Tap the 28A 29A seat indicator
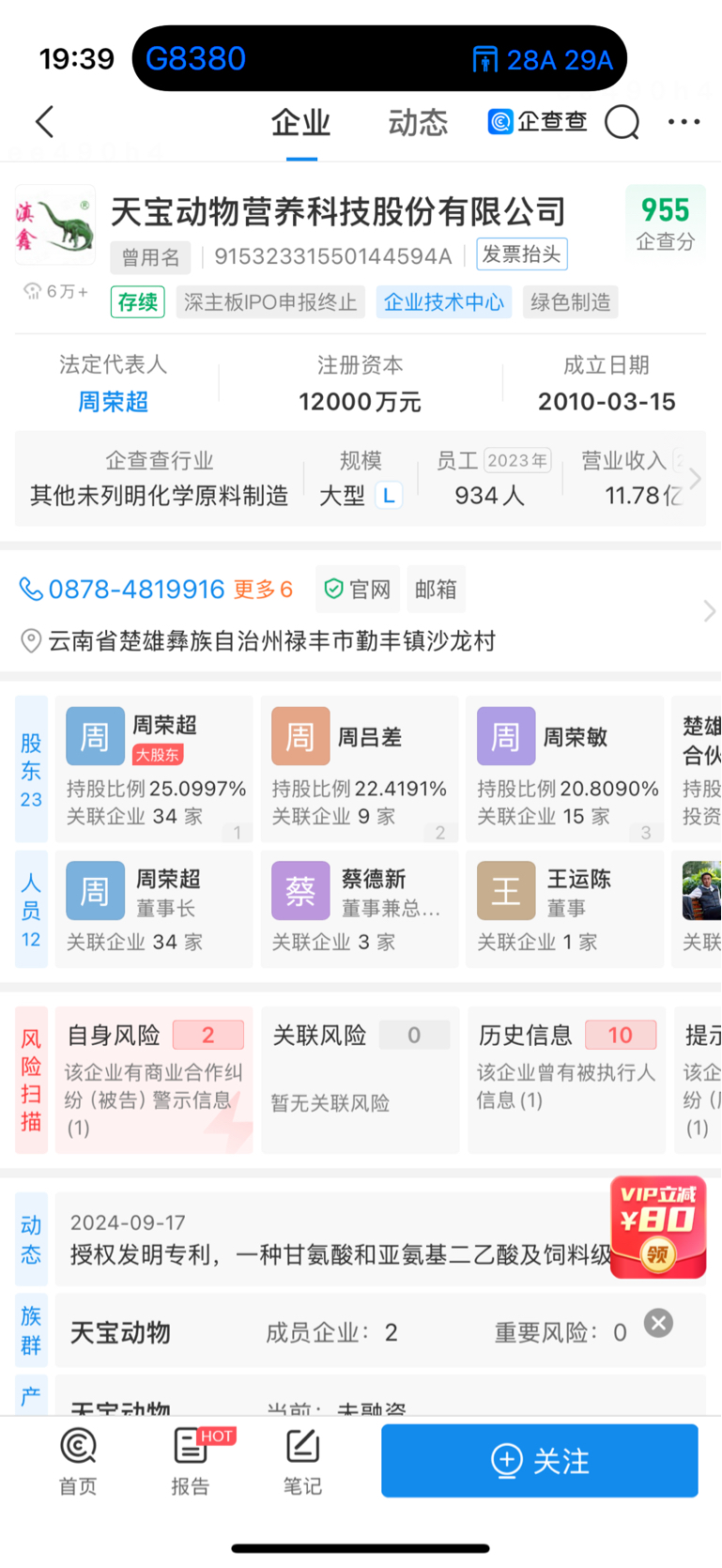 pyautogui.click(x=543, y=60)
